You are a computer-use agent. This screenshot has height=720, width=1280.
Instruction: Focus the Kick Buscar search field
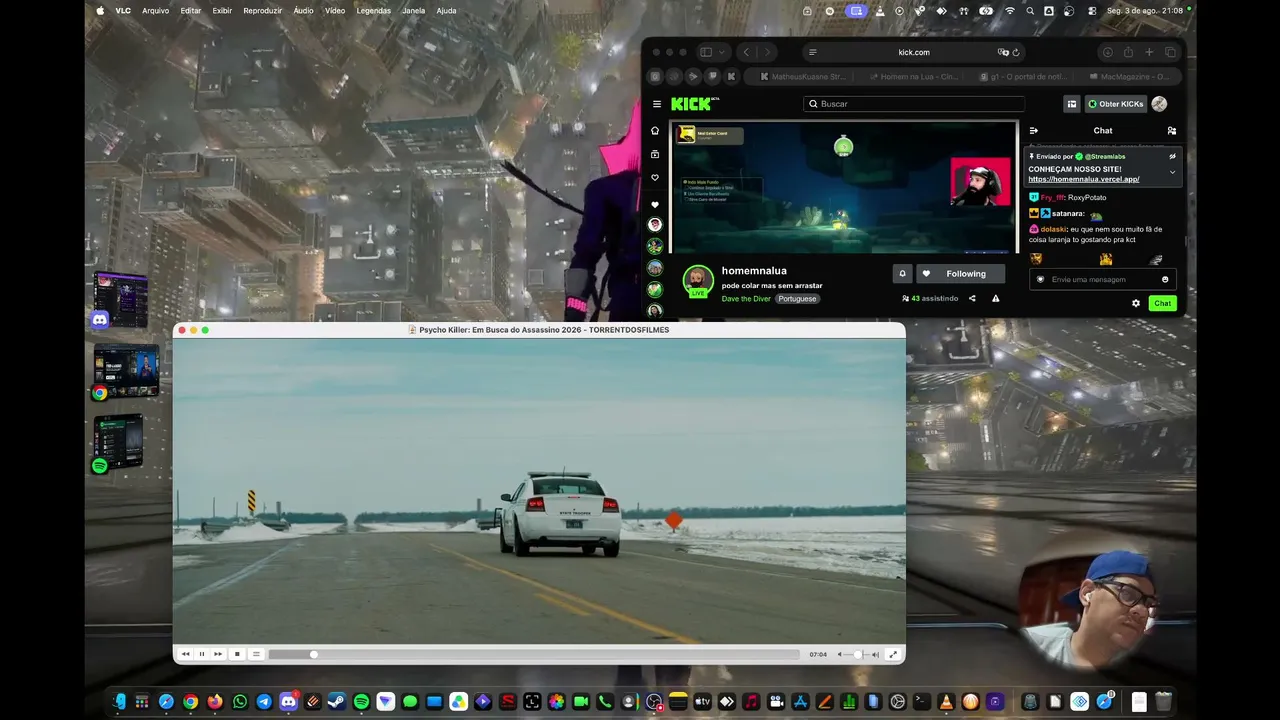click(x=914, y=104)
